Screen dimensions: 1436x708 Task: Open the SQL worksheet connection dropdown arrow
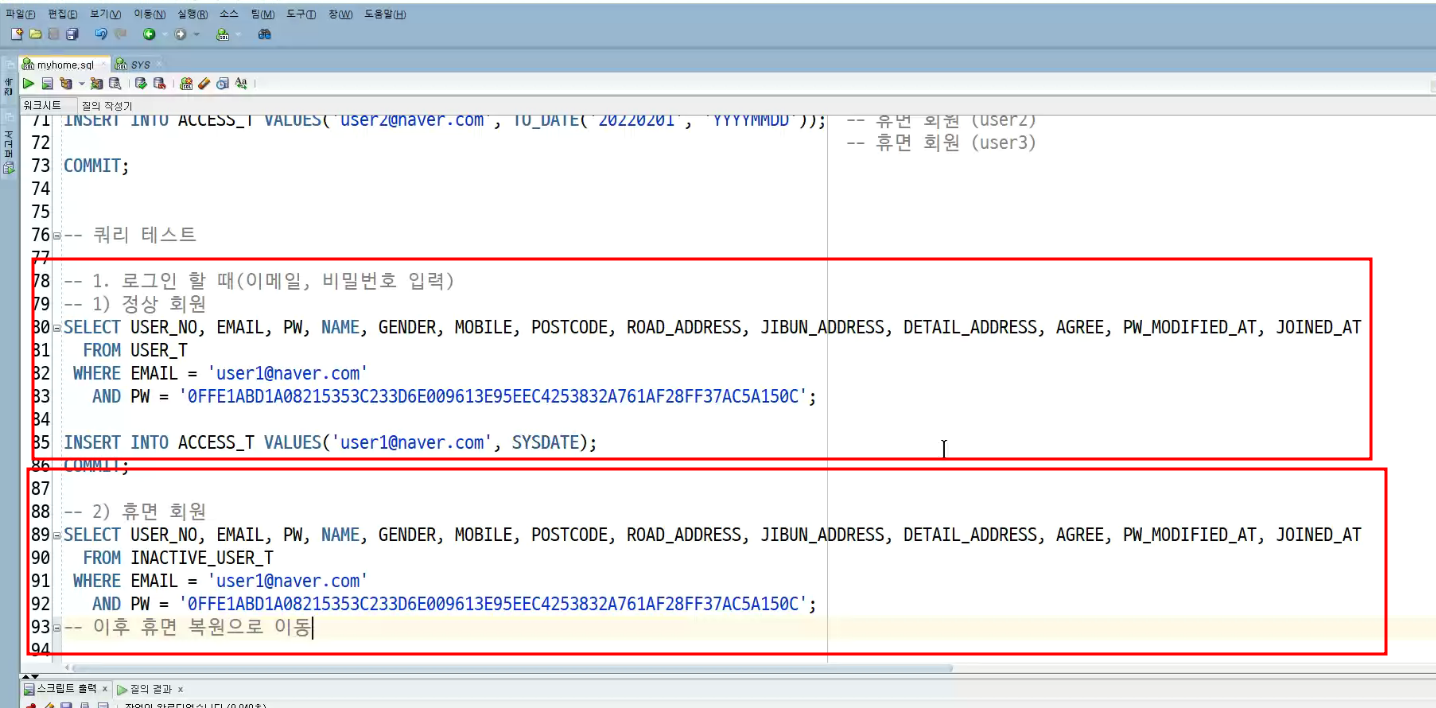pos(238,34)
